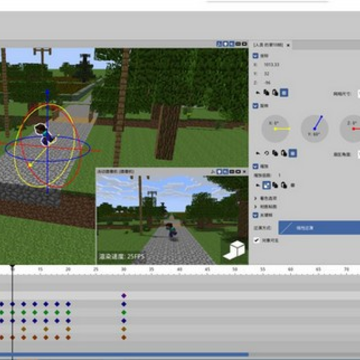
Task: Collapse the keyframe section above the transition dropdown
Action: click(255, 215)
